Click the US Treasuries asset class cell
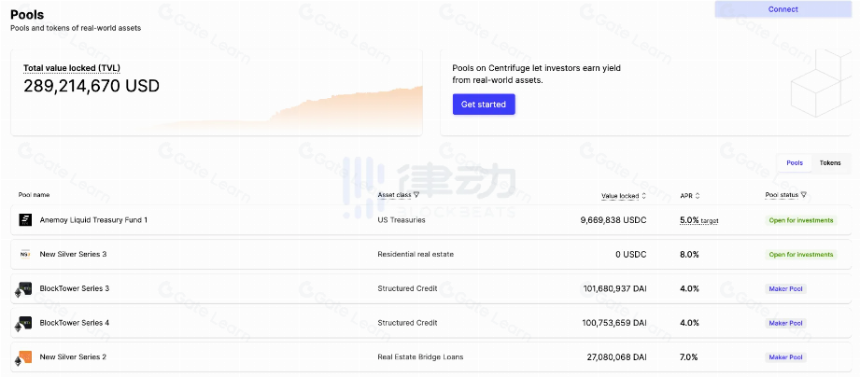Screen dimensions: 860x377 [x=401, y=220]
